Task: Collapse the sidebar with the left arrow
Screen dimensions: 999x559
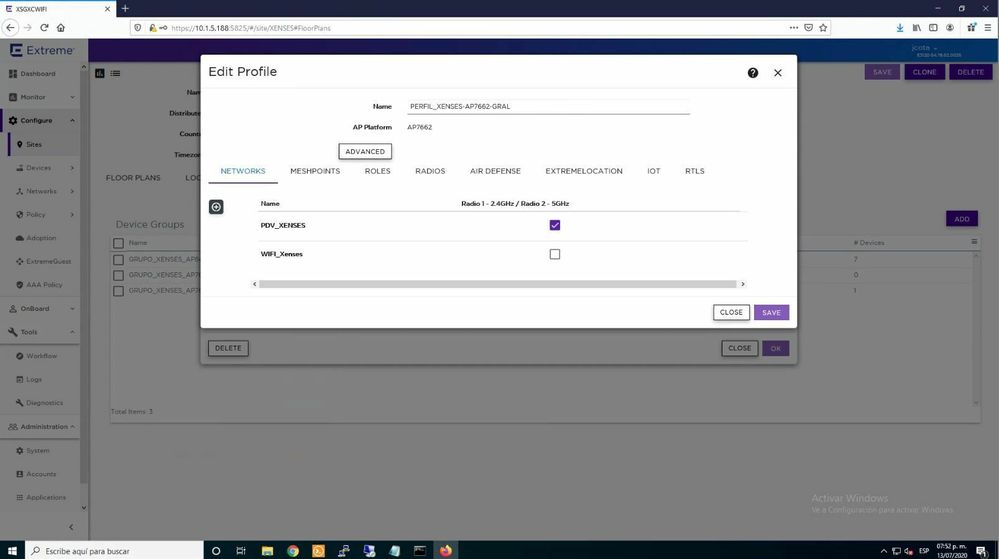Action: click(x=71, y=527)
